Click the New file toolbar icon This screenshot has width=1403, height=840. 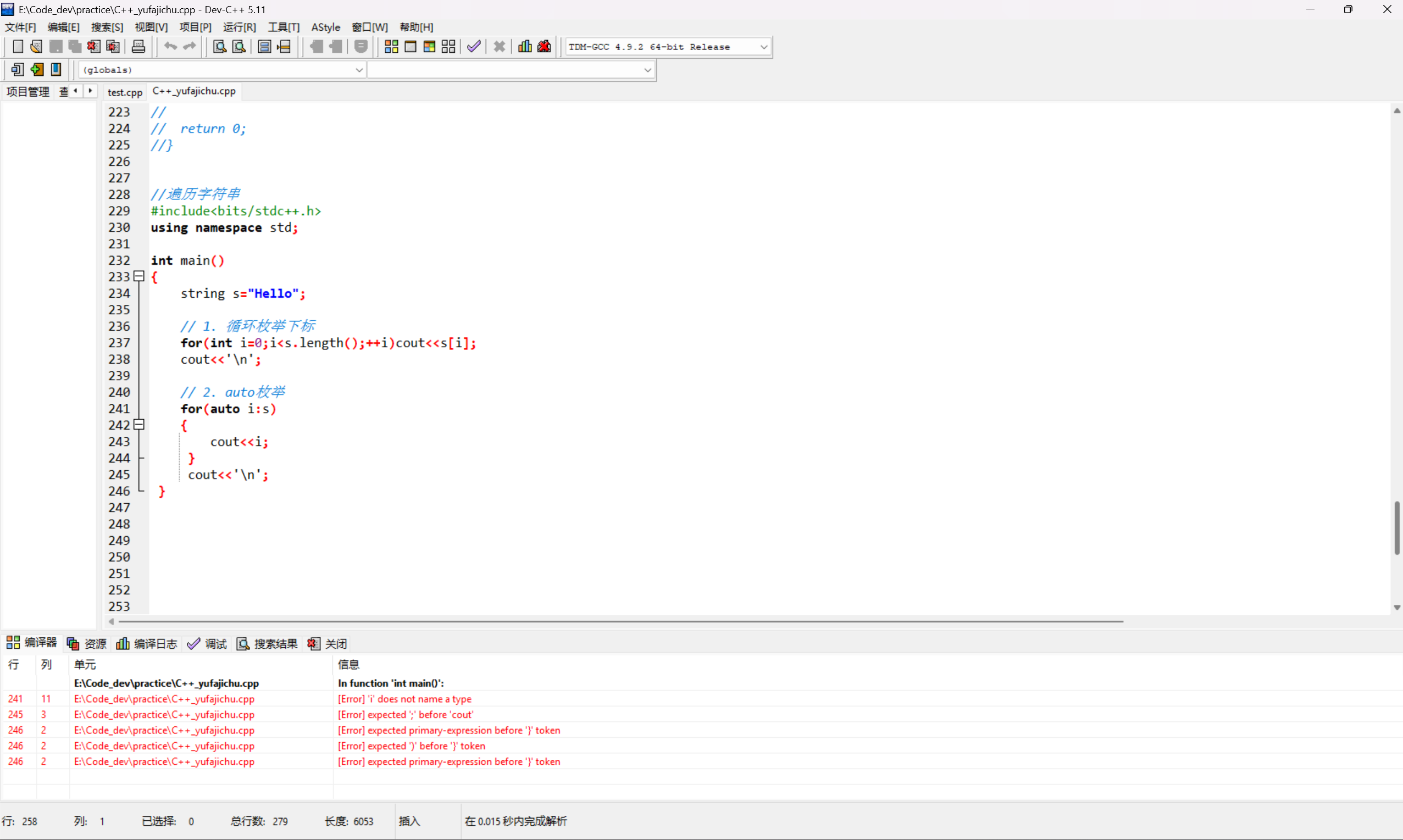click(x=18, y=46)
